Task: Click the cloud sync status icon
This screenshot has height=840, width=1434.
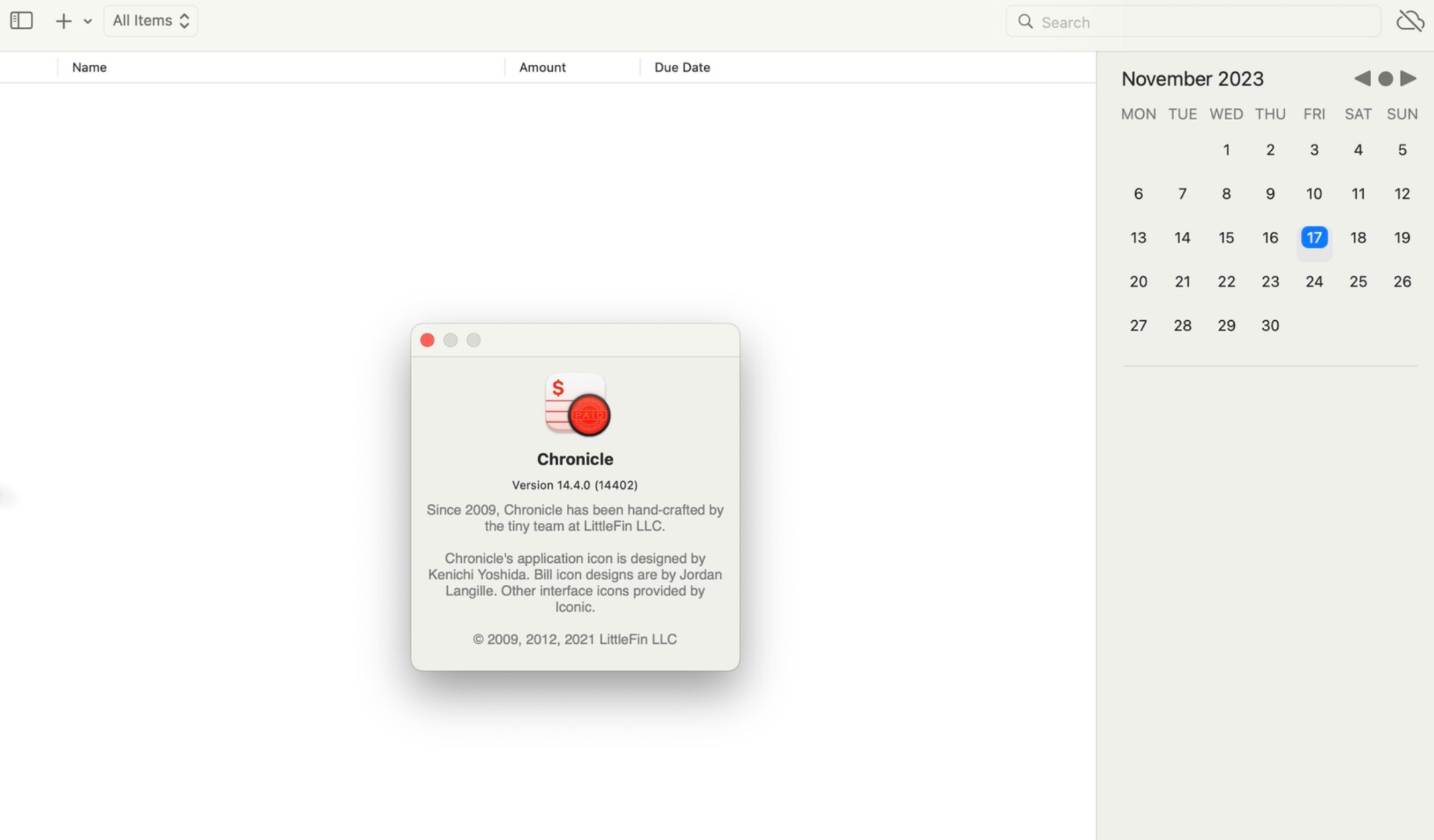Action: point(1411,21)
